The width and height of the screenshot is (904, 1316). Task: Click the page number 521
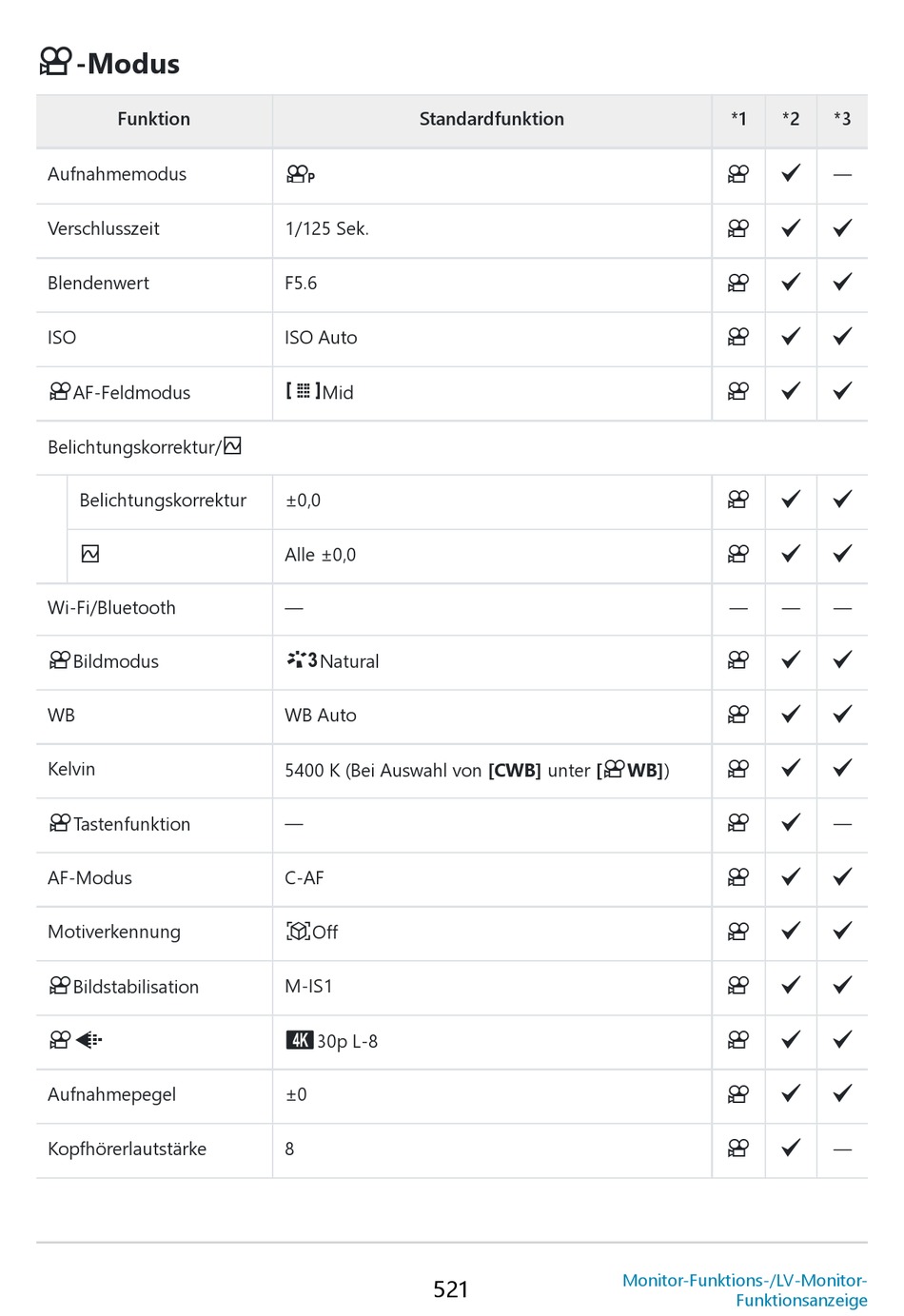point(451,1289)
